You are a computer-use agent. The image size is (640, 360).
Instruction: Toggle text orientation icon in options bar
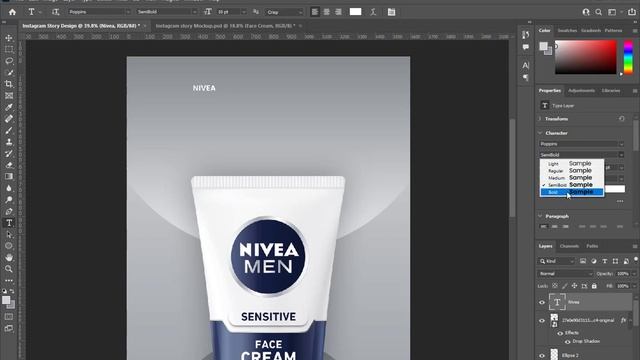[x=56, y=12]
